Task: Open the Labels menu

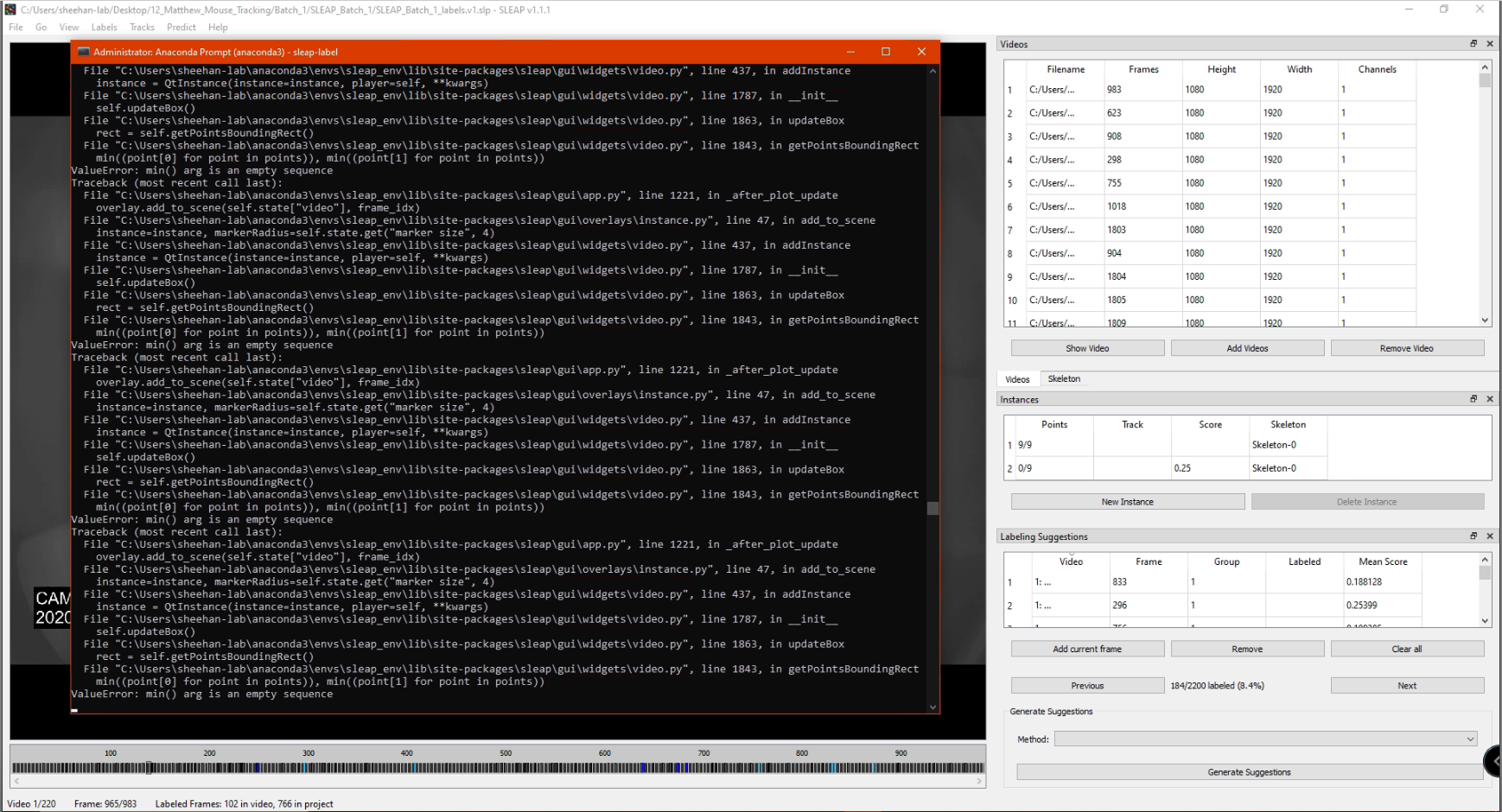Action: tap(104, 27)
